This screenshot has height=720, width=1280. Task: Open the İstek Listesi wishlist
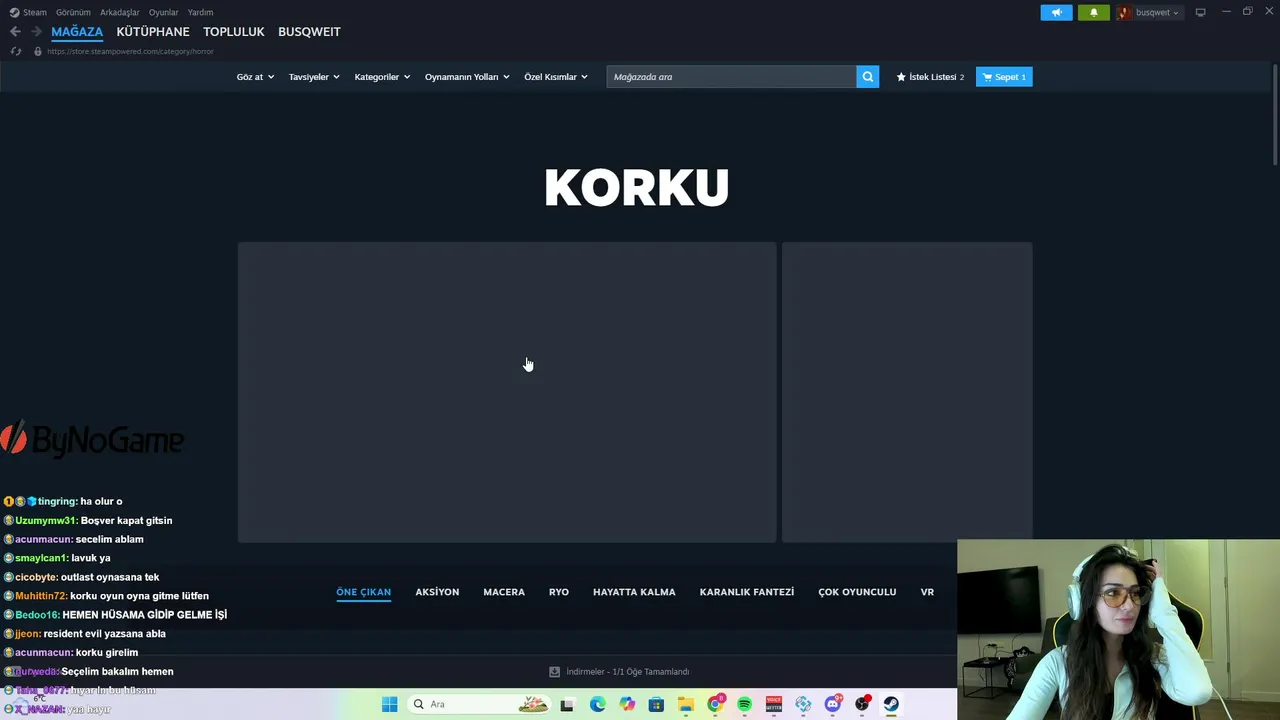[930, 77]
